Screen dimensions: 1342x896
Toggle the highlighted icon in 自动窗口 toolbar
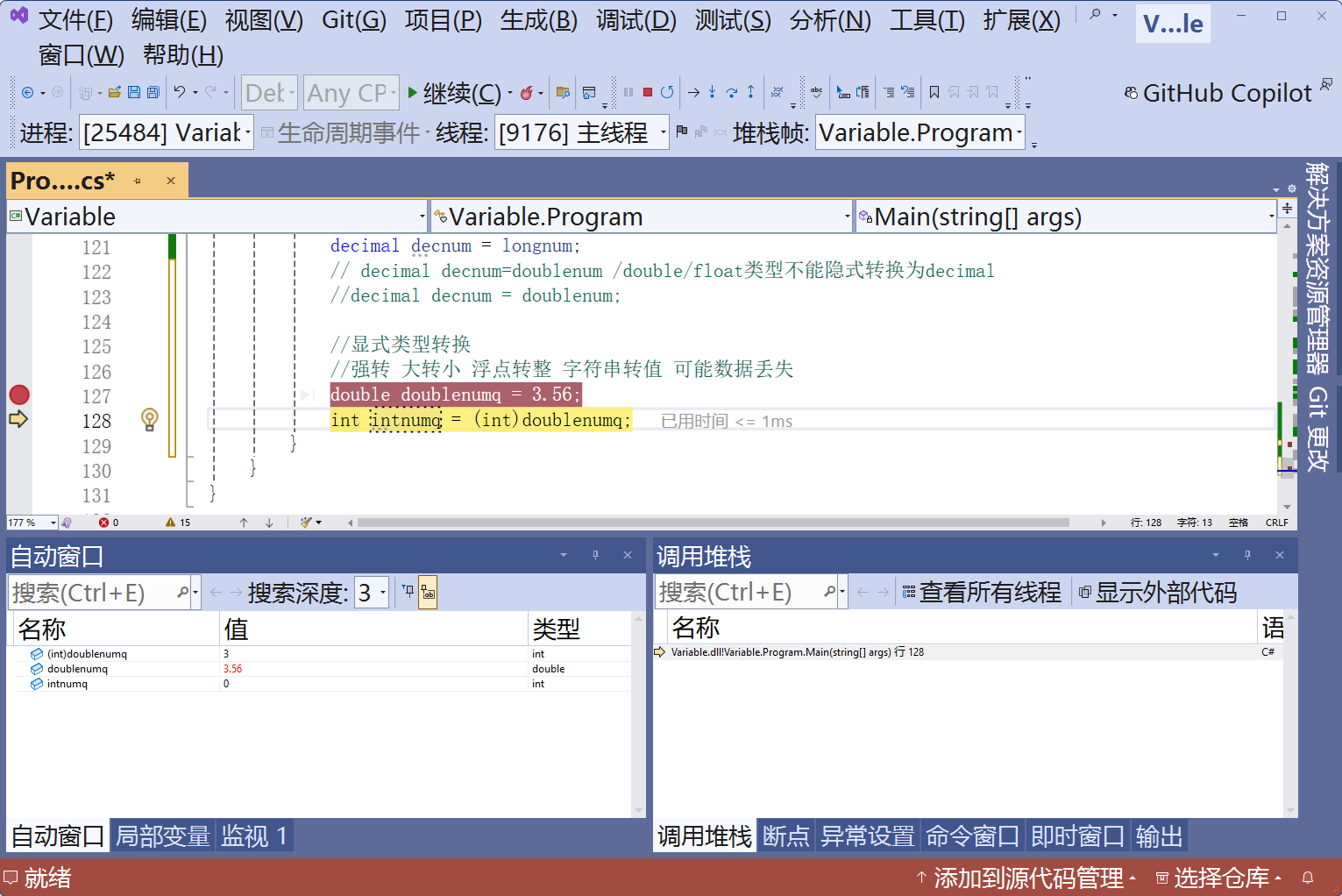point(428,593)
